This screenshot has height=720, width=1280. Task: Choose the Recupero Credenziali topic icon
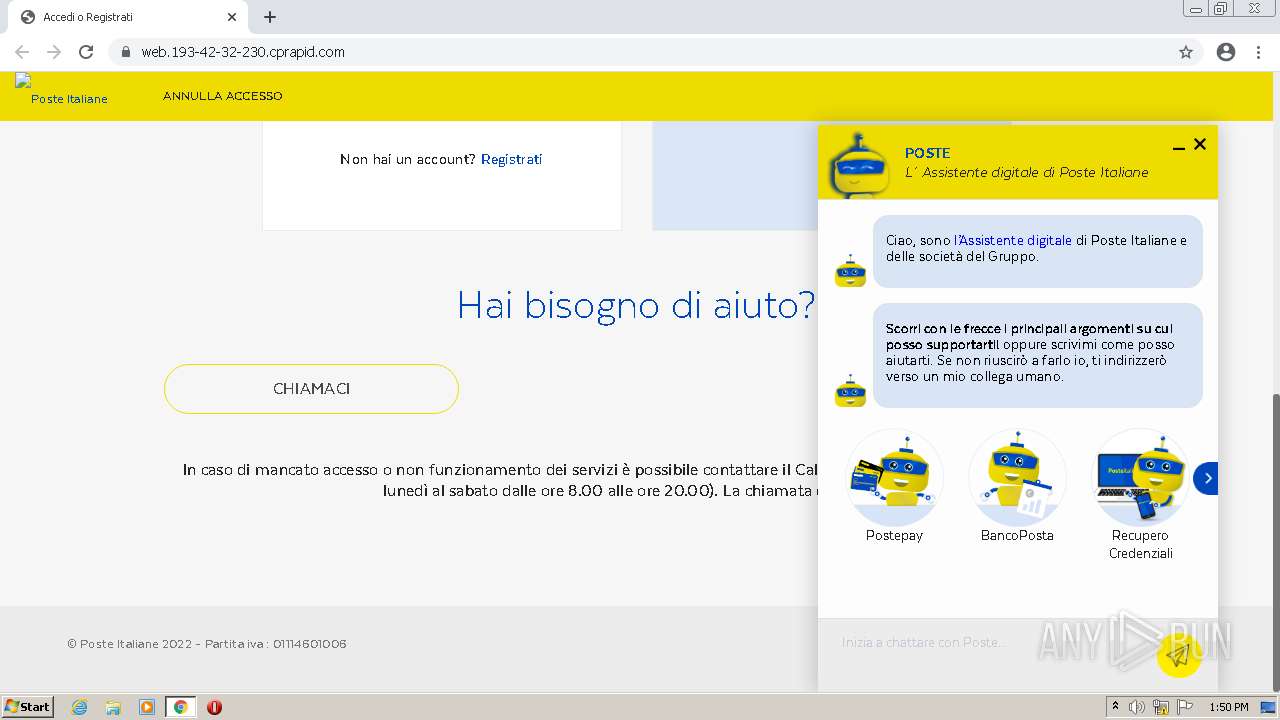(x=1140, y=477)
